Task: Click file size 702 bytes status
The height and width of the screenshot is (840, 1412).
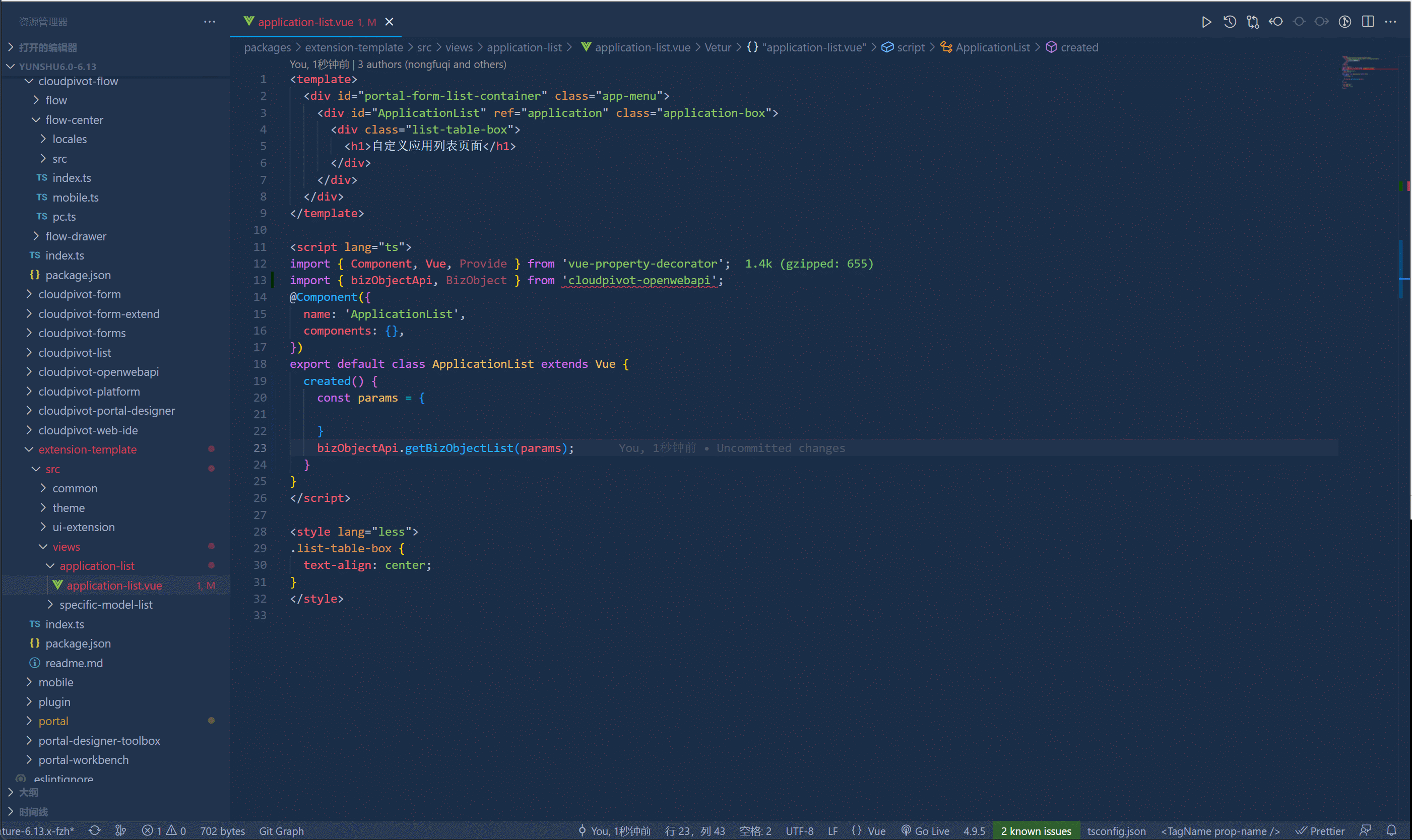Action: [222, 831]
